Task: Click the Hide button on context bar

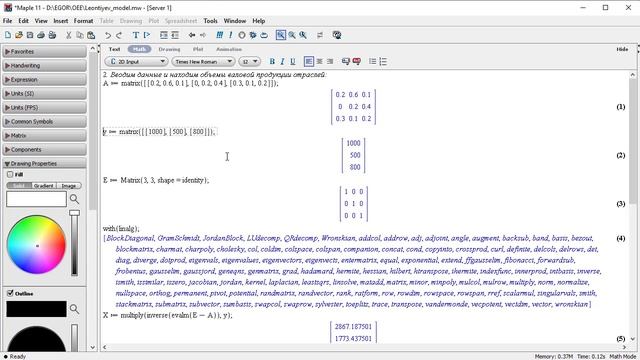Action: point(622,49)
